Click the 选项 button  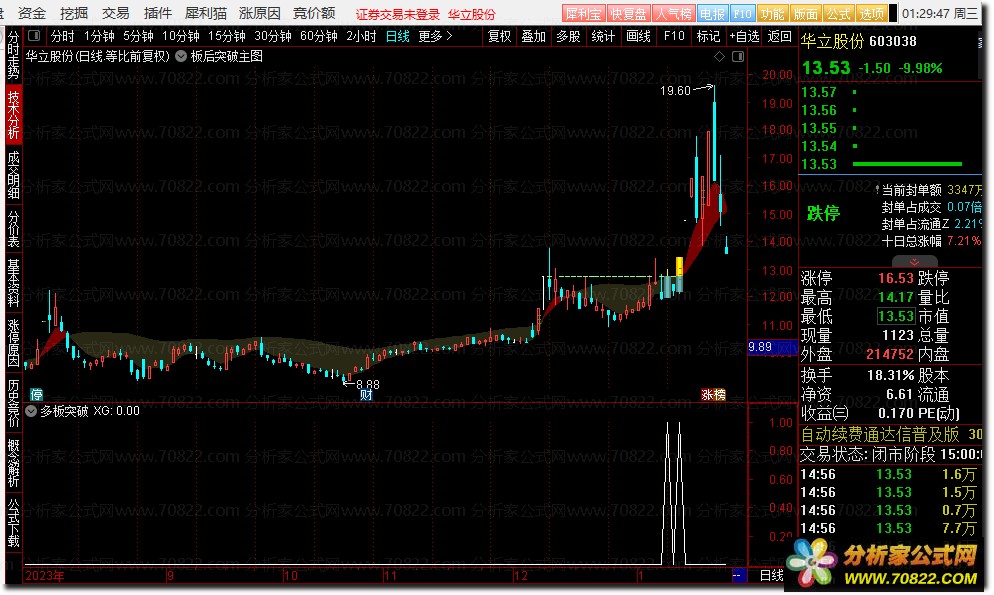click(x=871, y=13)
